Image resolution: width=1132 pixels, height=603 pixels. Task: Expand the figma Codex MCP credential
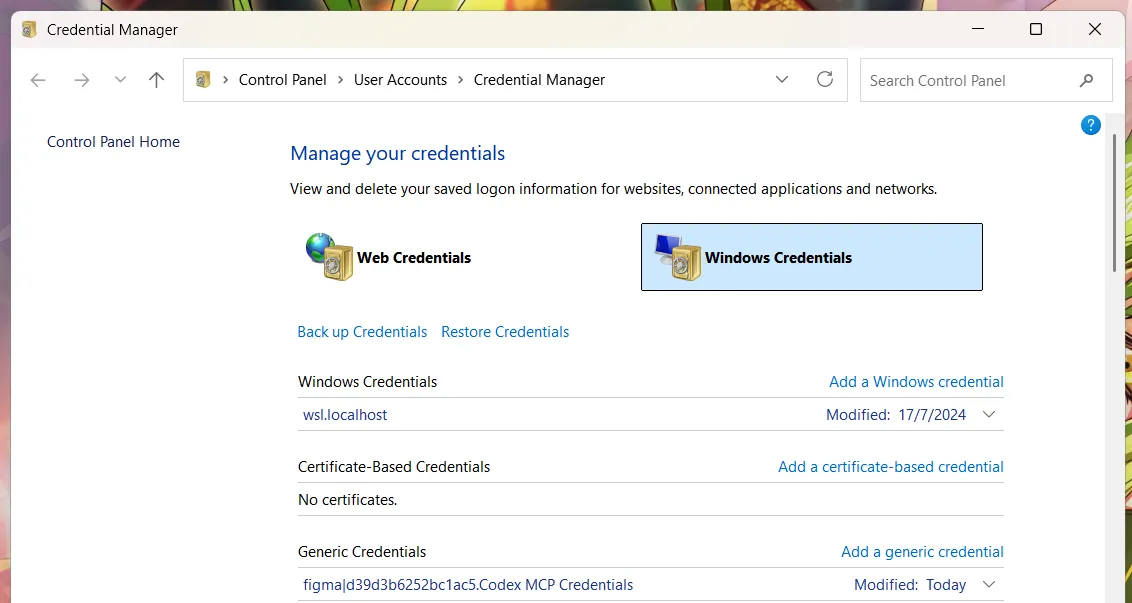pos(989,585)
